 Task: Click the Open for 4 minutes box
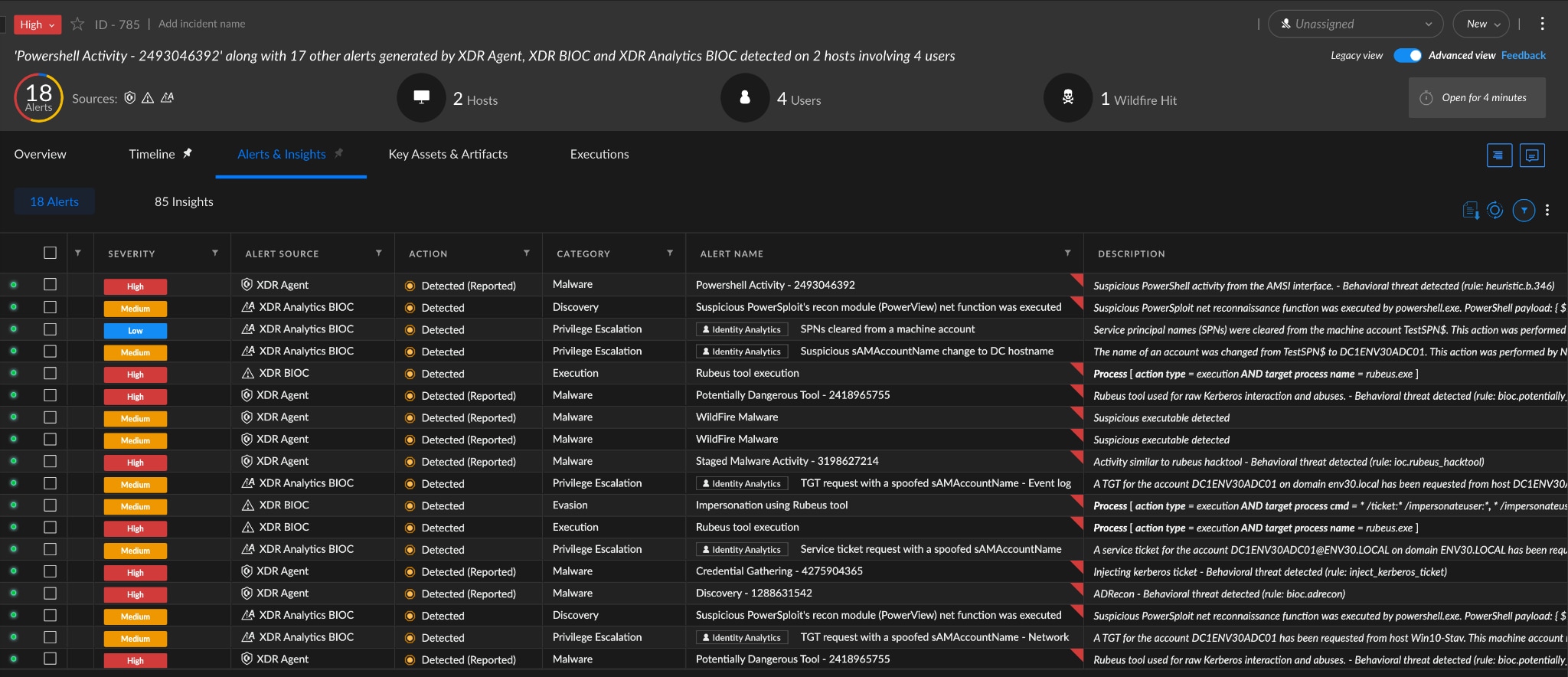pos(1477,97)
